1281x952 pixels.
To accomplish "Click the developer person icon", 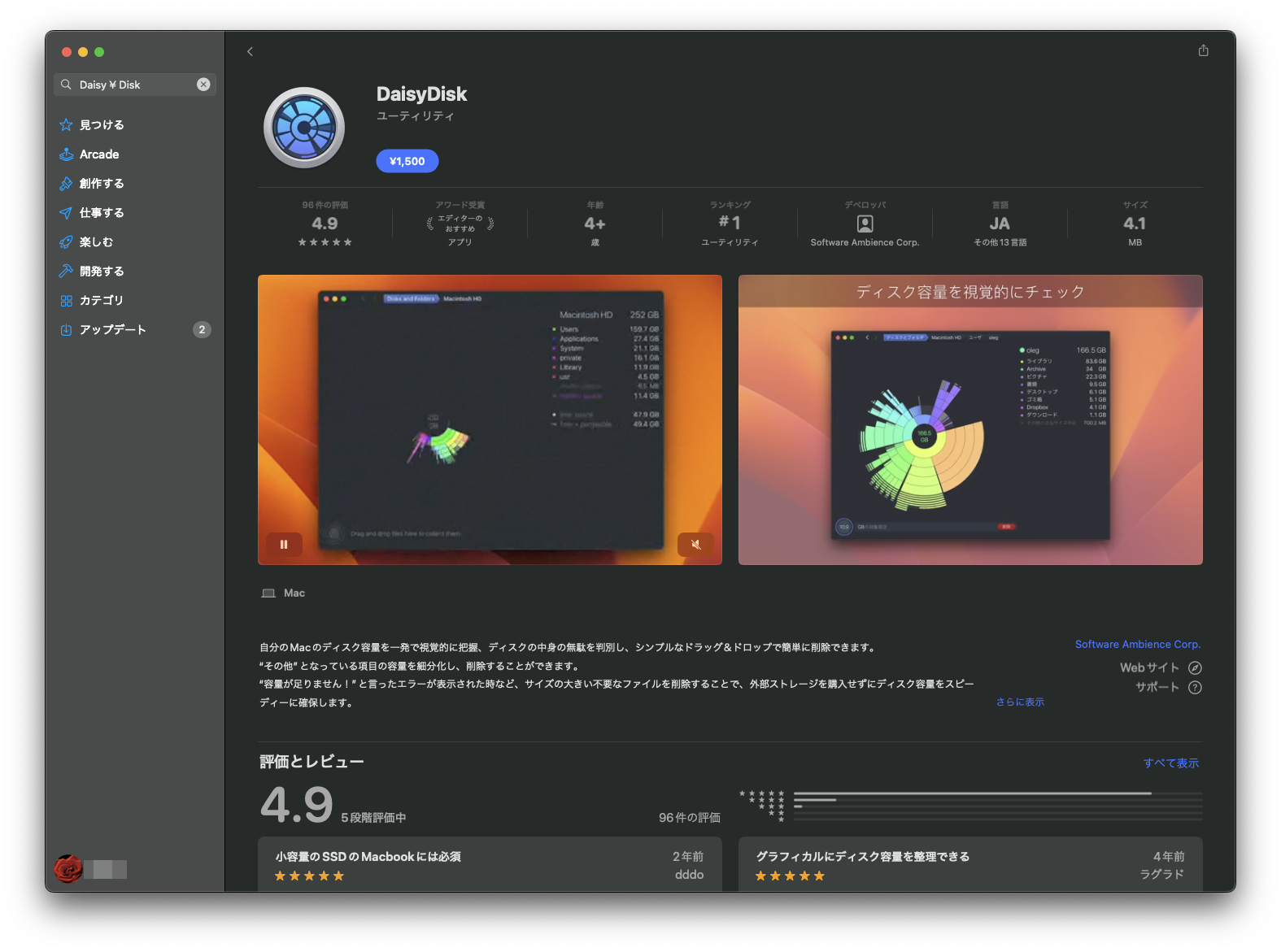I will (865, 224).
